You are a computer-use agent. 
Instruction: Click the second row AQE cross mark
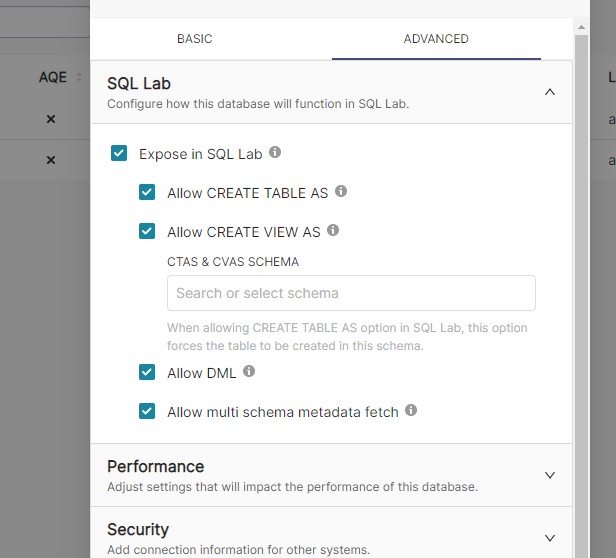(x=51, y=160)
